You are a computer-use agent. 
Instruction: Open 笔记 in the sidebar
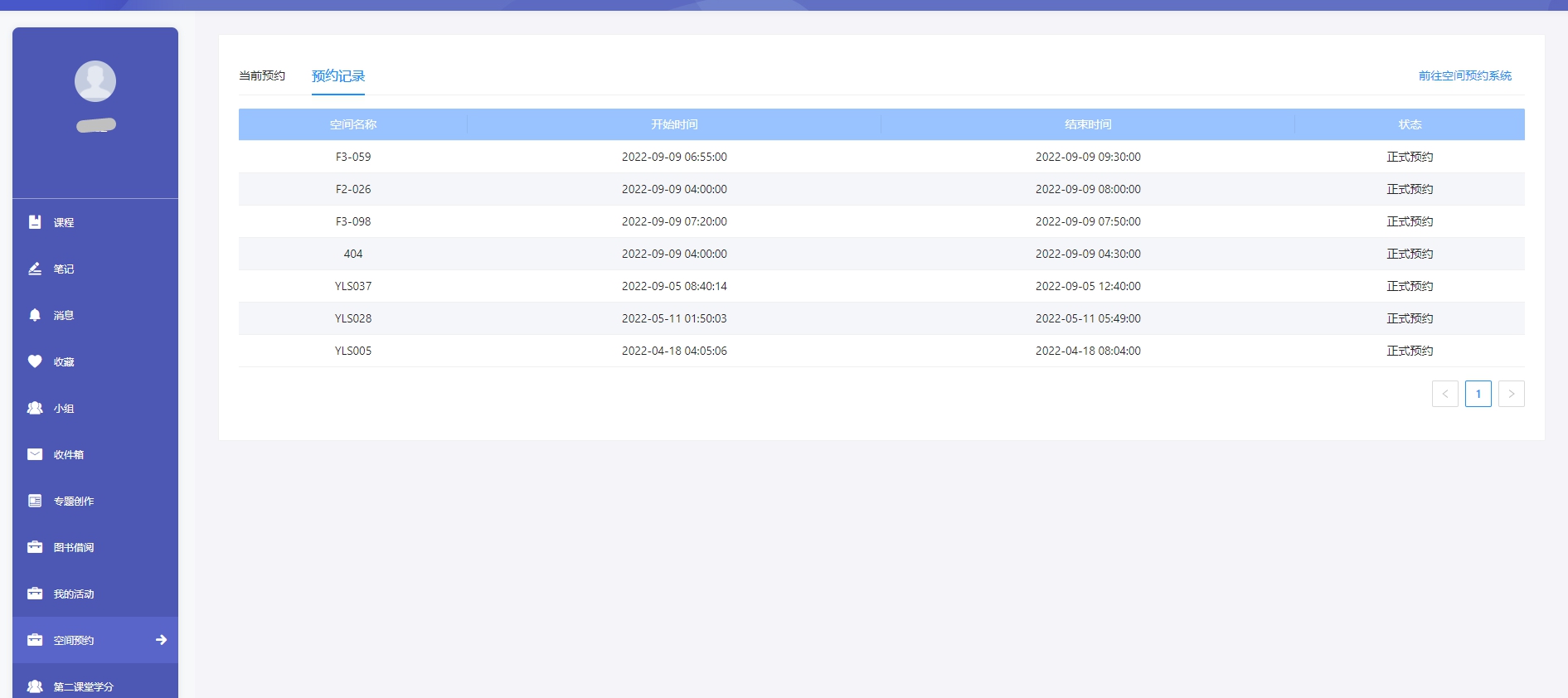pyautogui.click(x=64, y=269)
